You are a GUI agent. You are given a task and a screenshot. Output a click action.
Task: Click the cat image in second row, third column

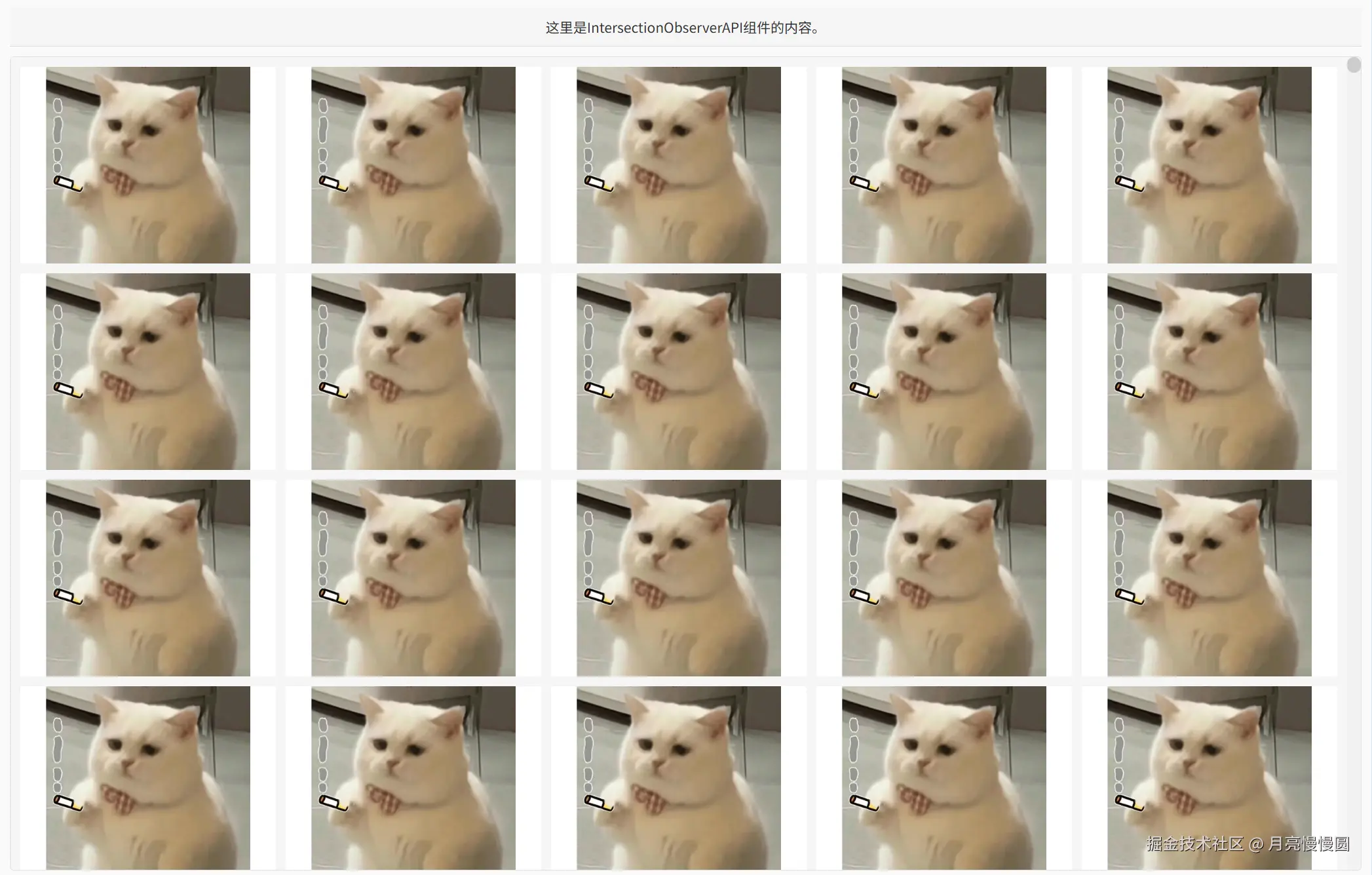click(x=679, y=371)
